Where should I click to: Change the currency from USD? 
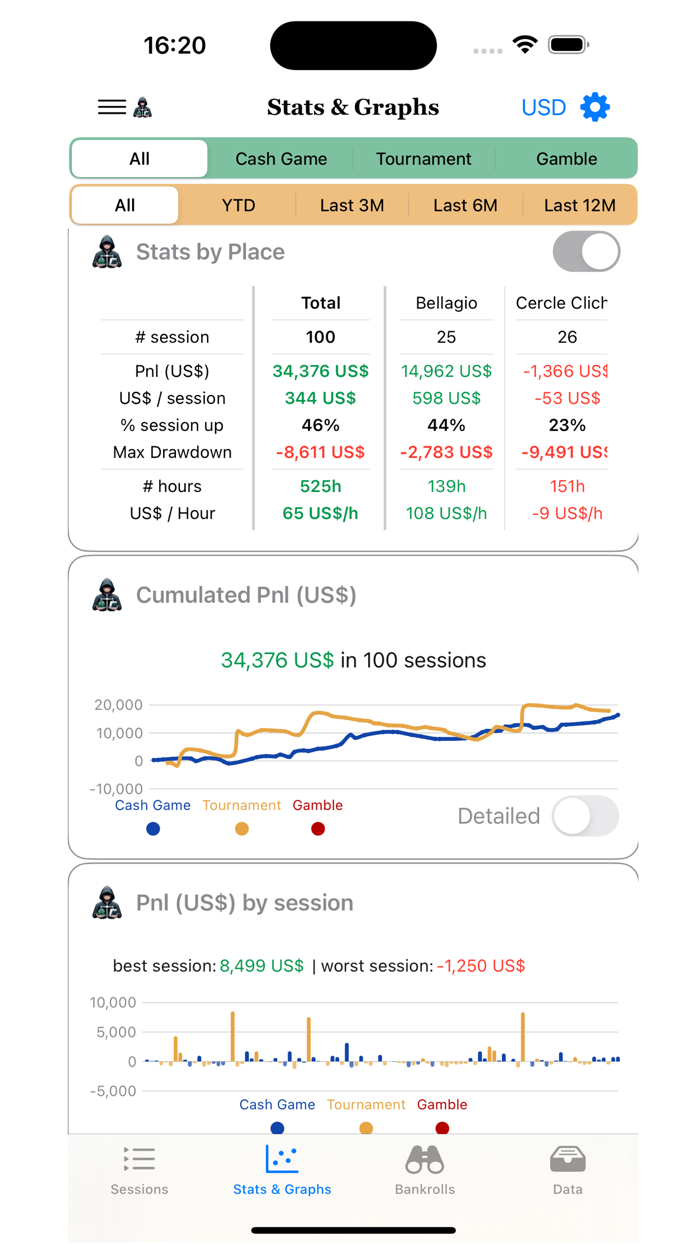(543, 106)
